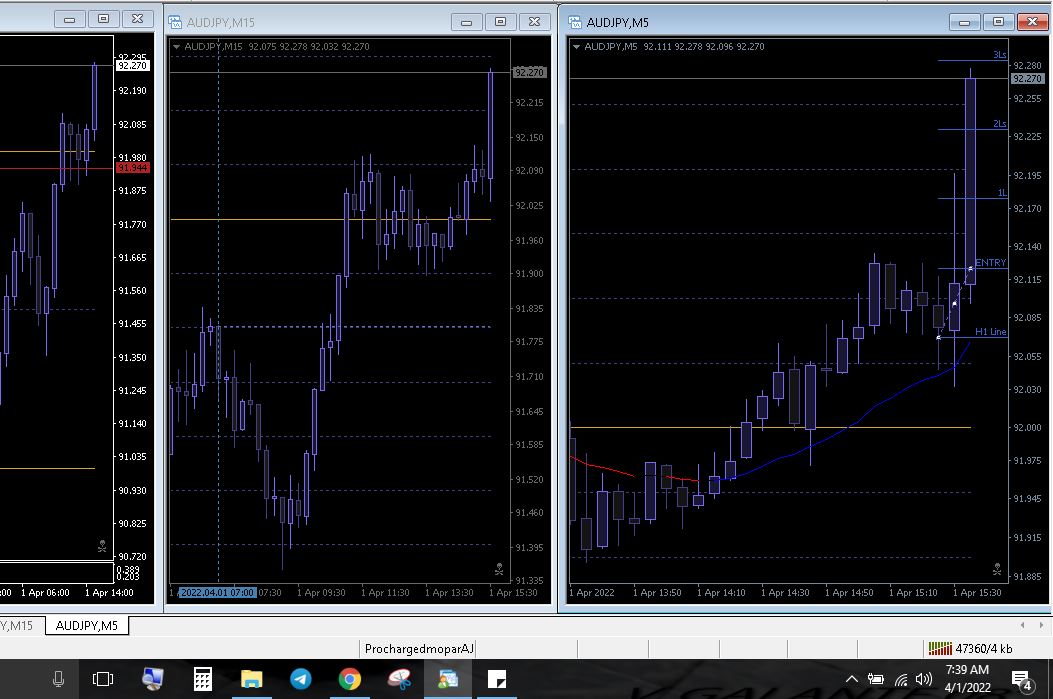Click the 47360/4 kb connection status indicator
Image resolution: width=1053 pixels, height=699 pixels.
tap(970, 649)
